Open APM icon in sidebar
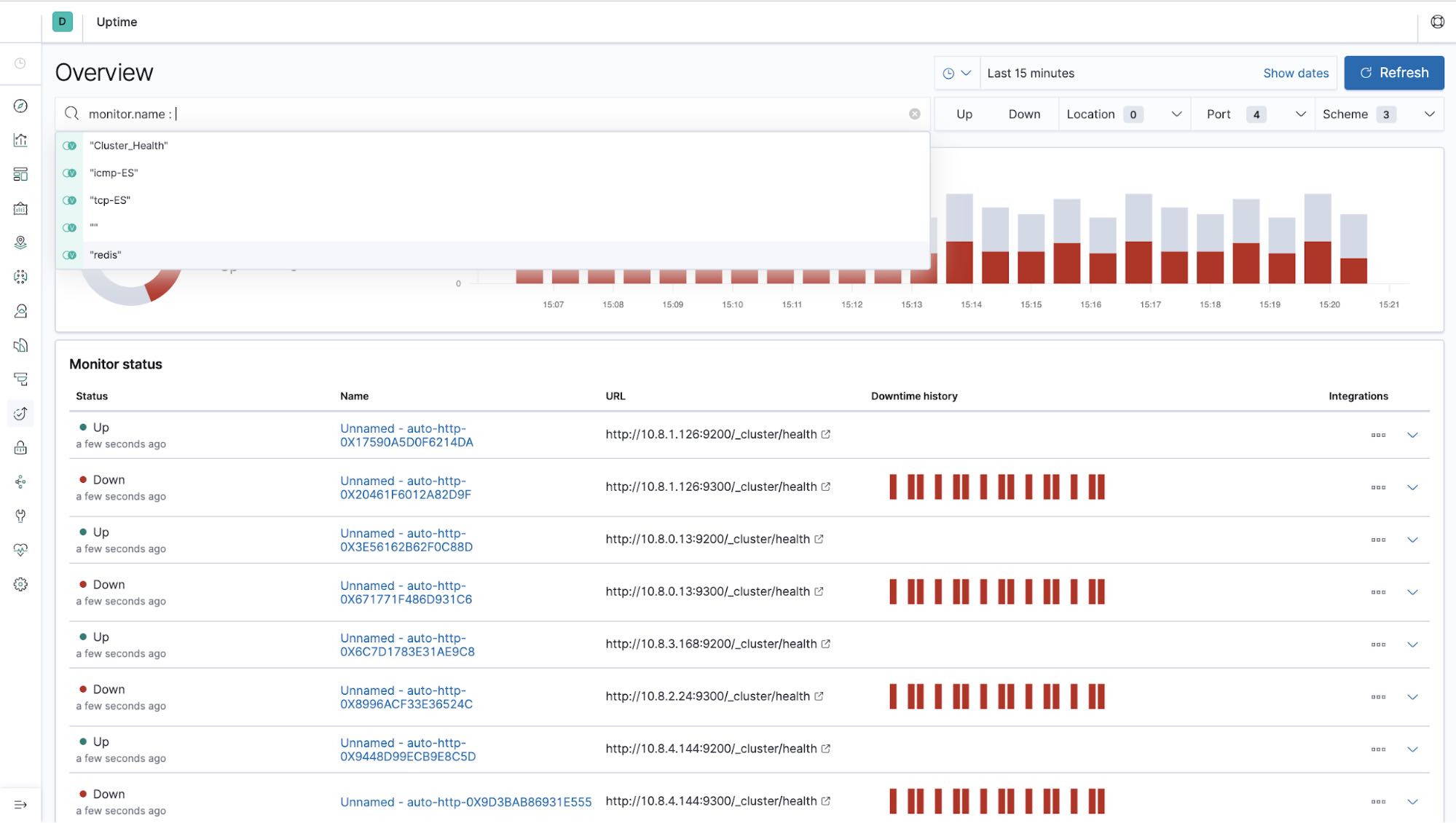Viewport: 1456px width, 823px height. tap(20, 379)
